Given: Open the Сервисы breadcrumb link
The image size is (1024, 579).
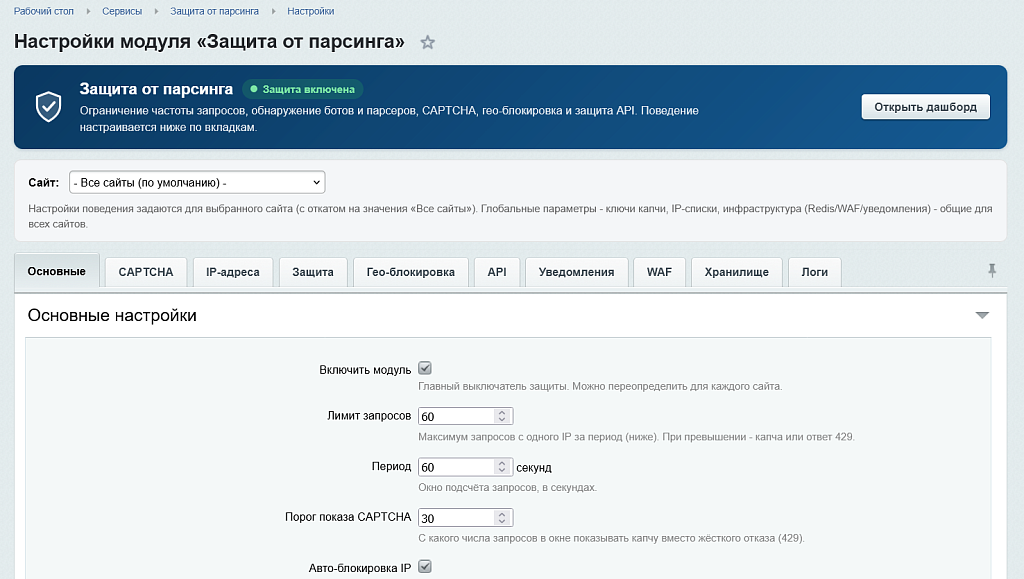Looking at the screenshot, I should [x=122, y=11].
